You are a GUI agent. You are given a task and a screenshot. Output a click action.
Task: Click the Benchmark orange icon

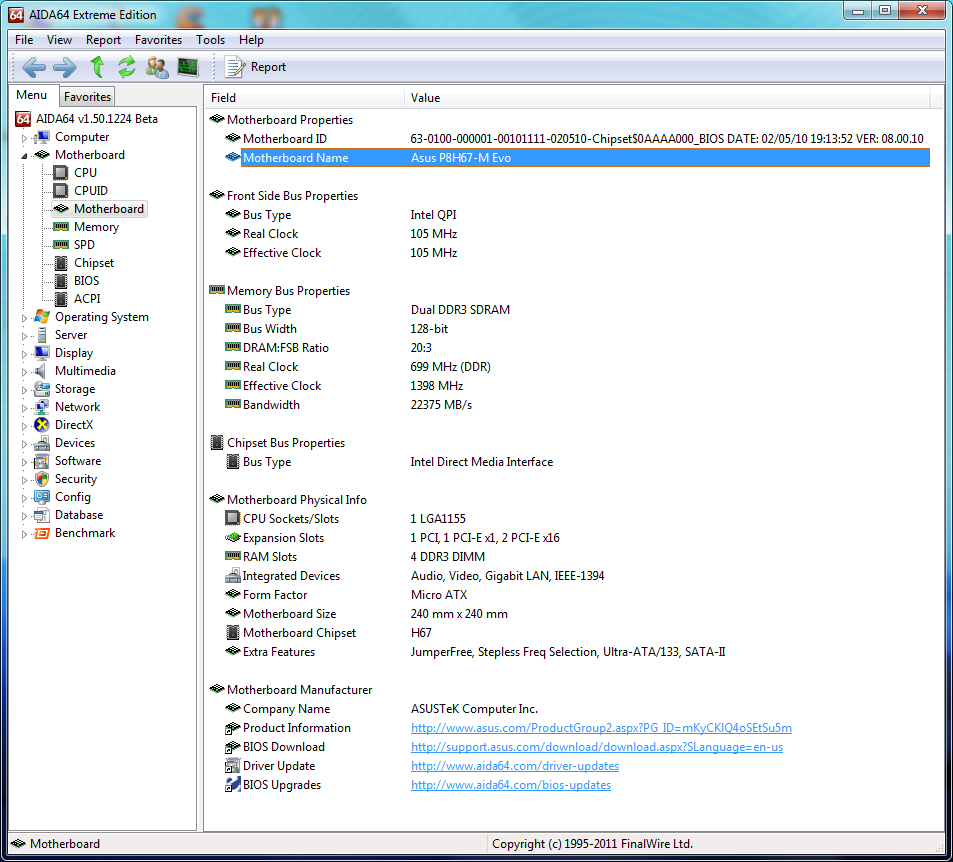[42, 533]
